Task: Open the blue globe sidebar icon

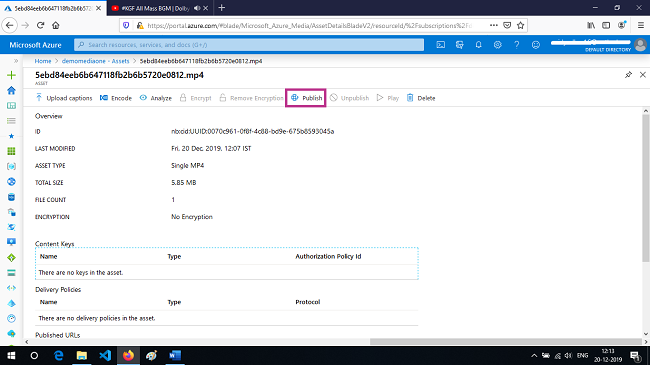Action: (x=11, y=182)
